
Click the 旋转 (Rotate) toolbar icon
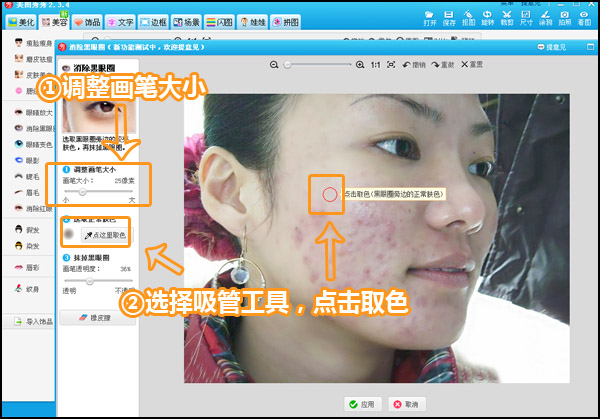(488, 18)
